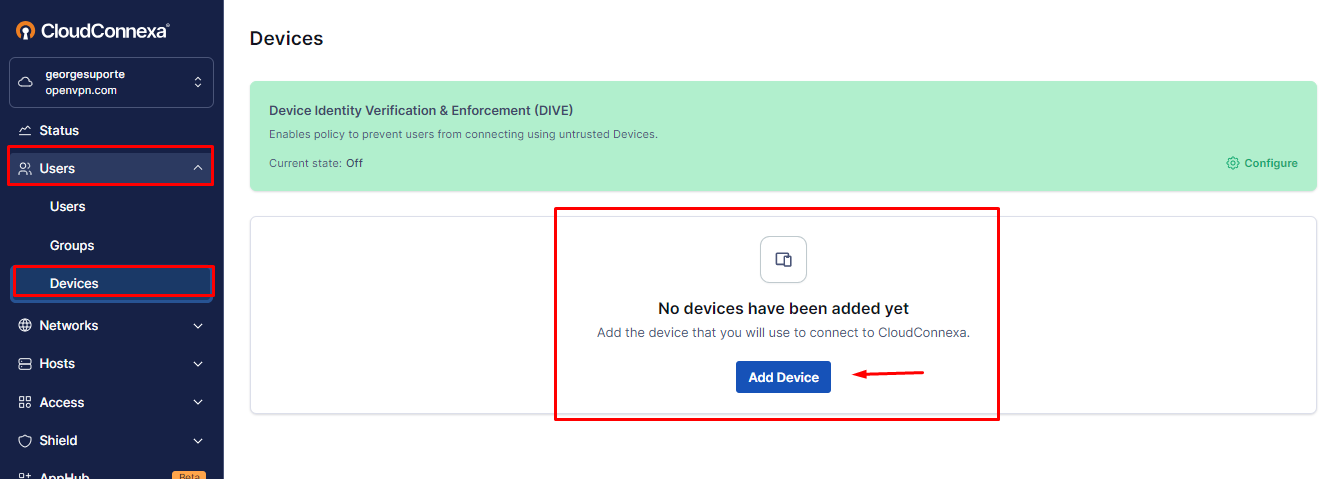Click the Add Device button
This screenshot has height=479, width=1321.
[x=783, y=377]
